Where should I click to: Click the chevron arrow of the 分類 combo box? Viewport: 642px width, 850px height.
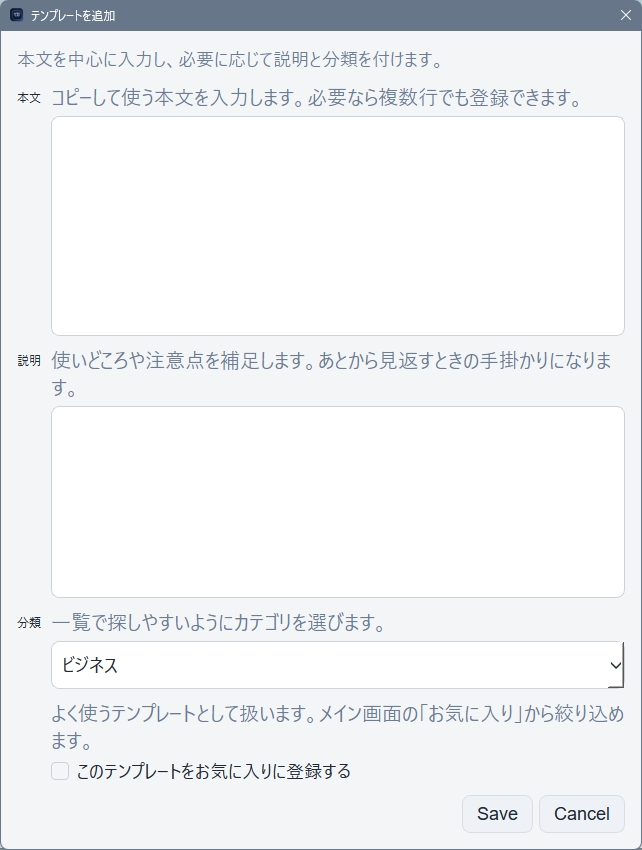coord(614,665)
